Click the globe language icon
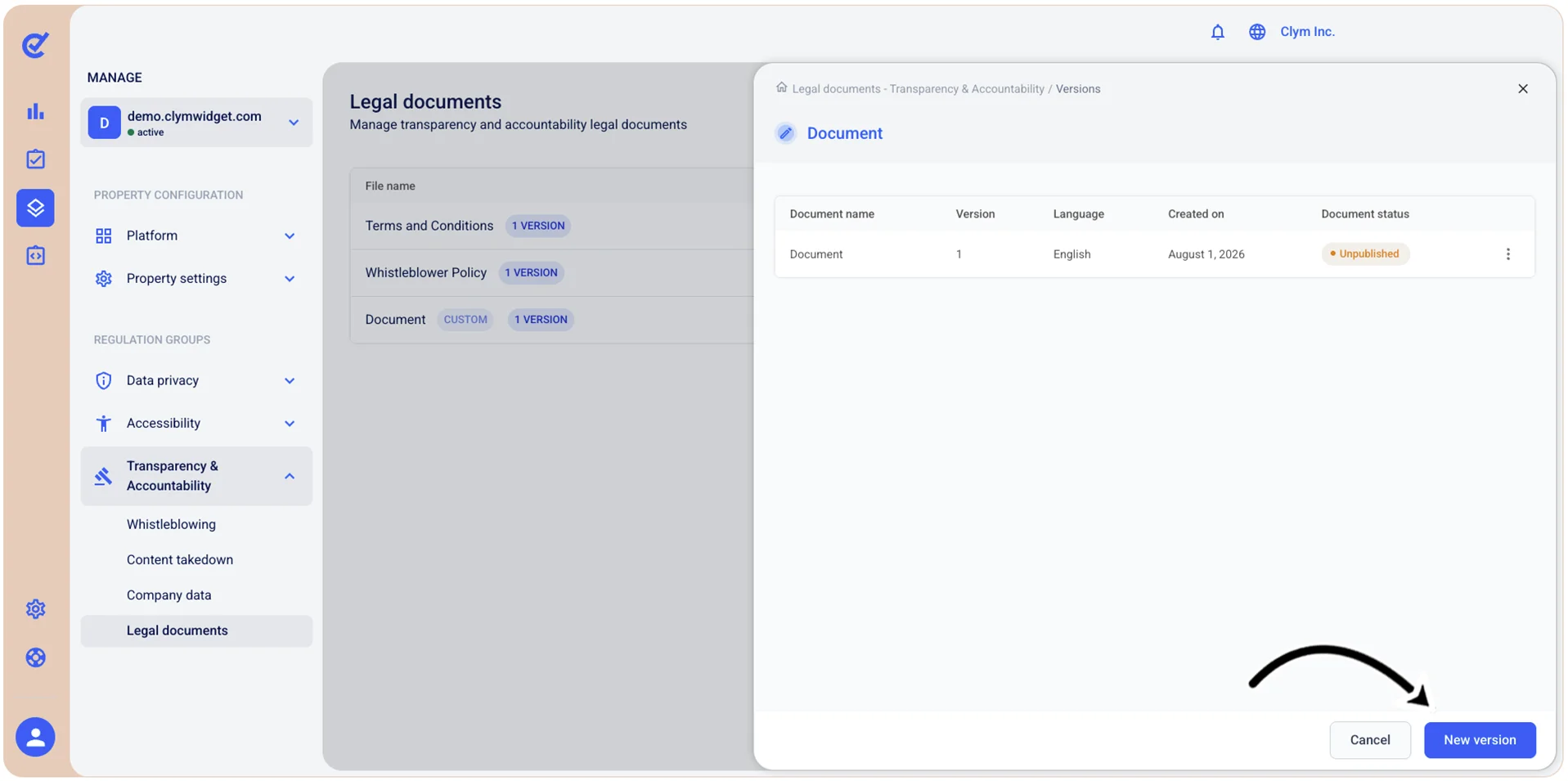 (1257, 32)
